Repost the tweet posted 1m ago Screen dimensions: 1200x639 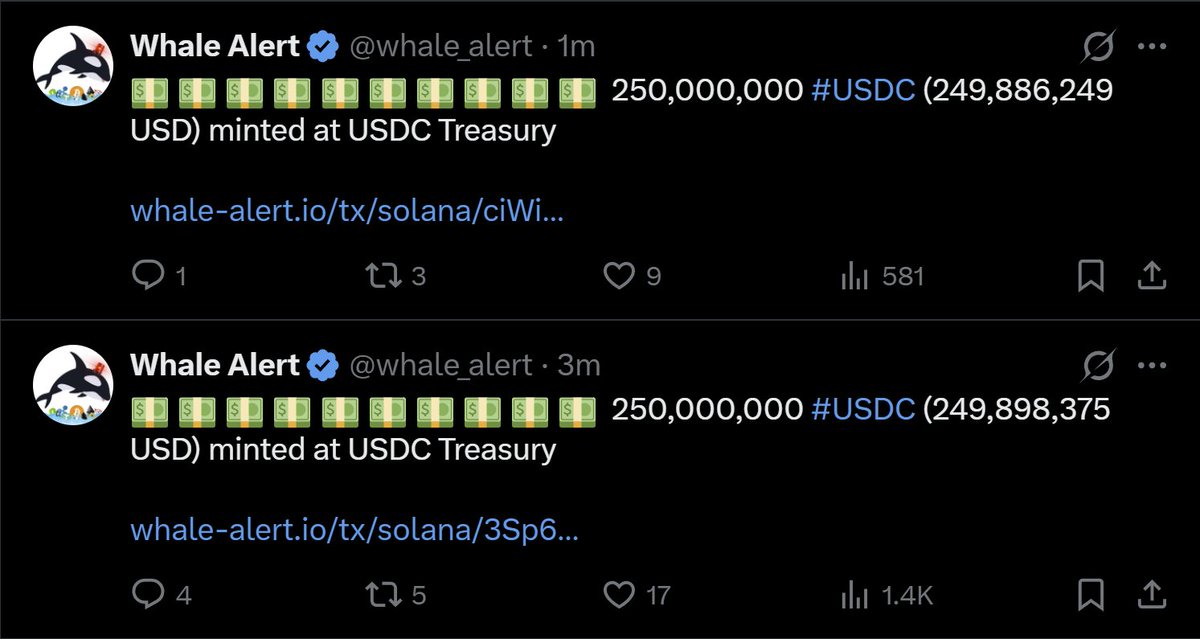coord(385,275)
